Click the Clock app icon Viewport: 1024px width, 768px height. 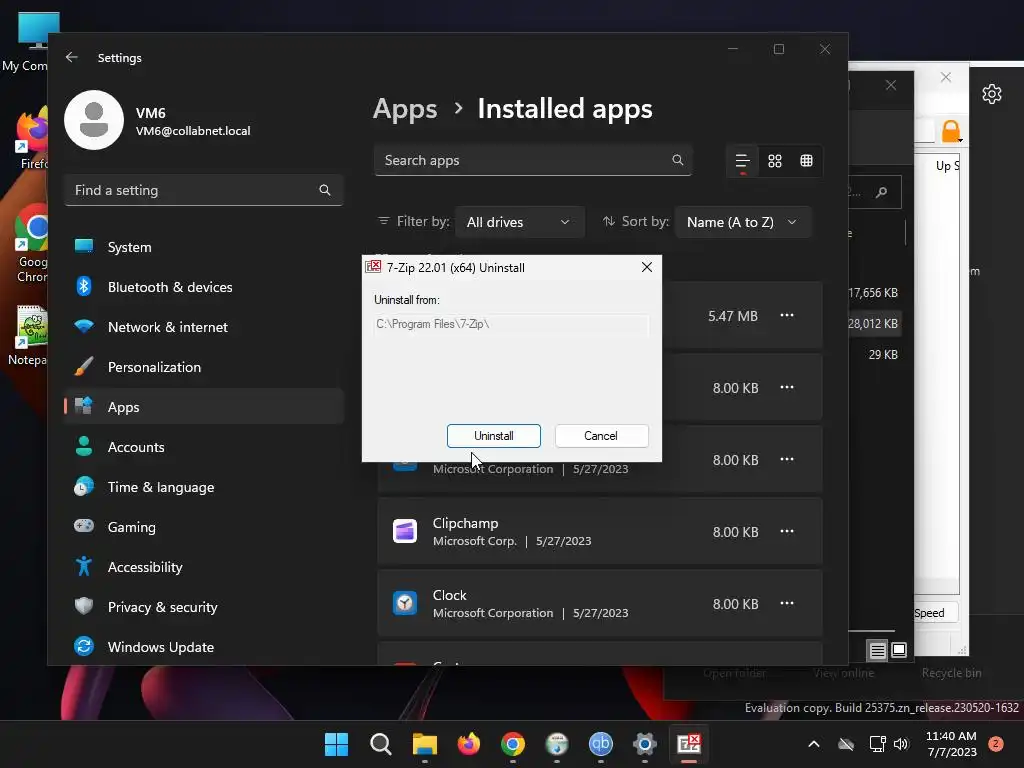405,603
